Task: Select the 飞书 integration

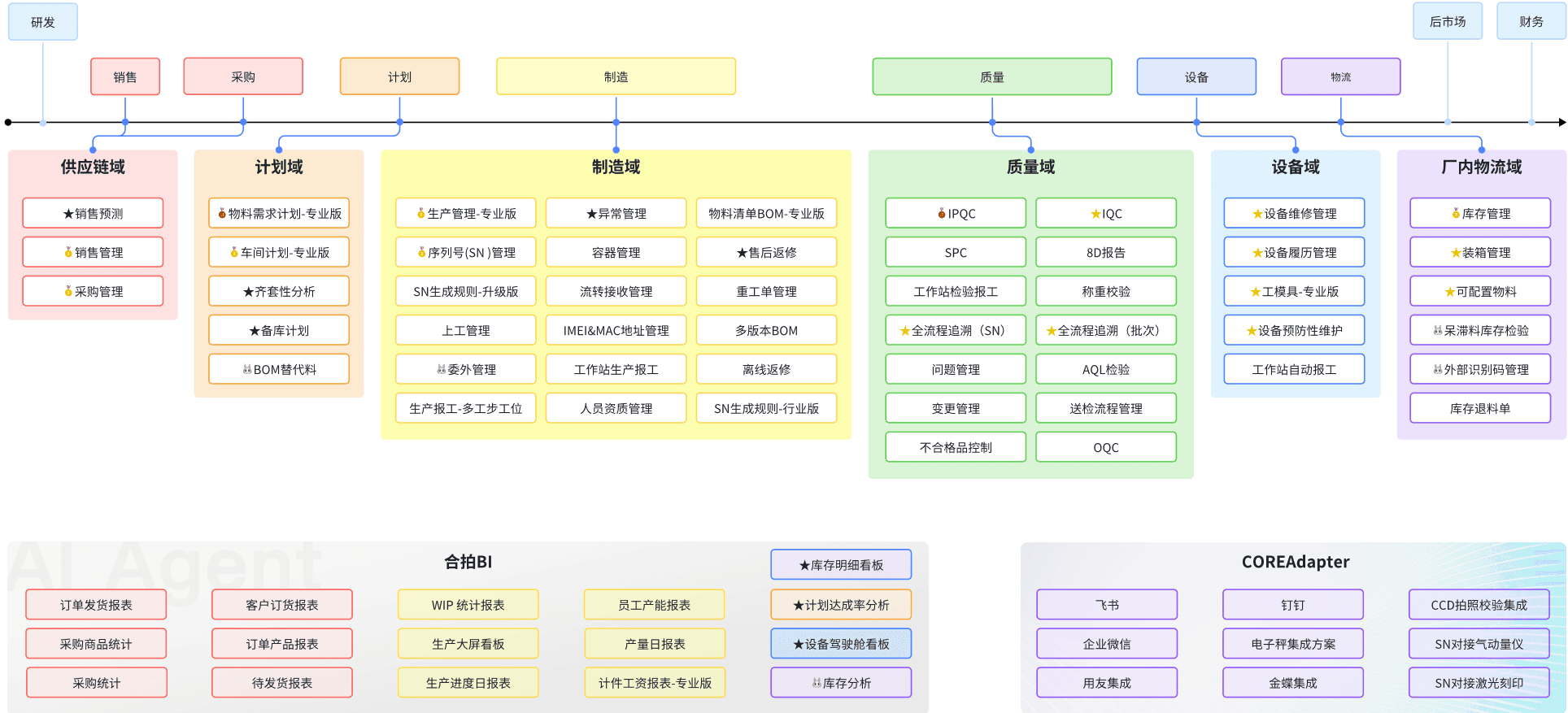Action: coord(1107,605)
